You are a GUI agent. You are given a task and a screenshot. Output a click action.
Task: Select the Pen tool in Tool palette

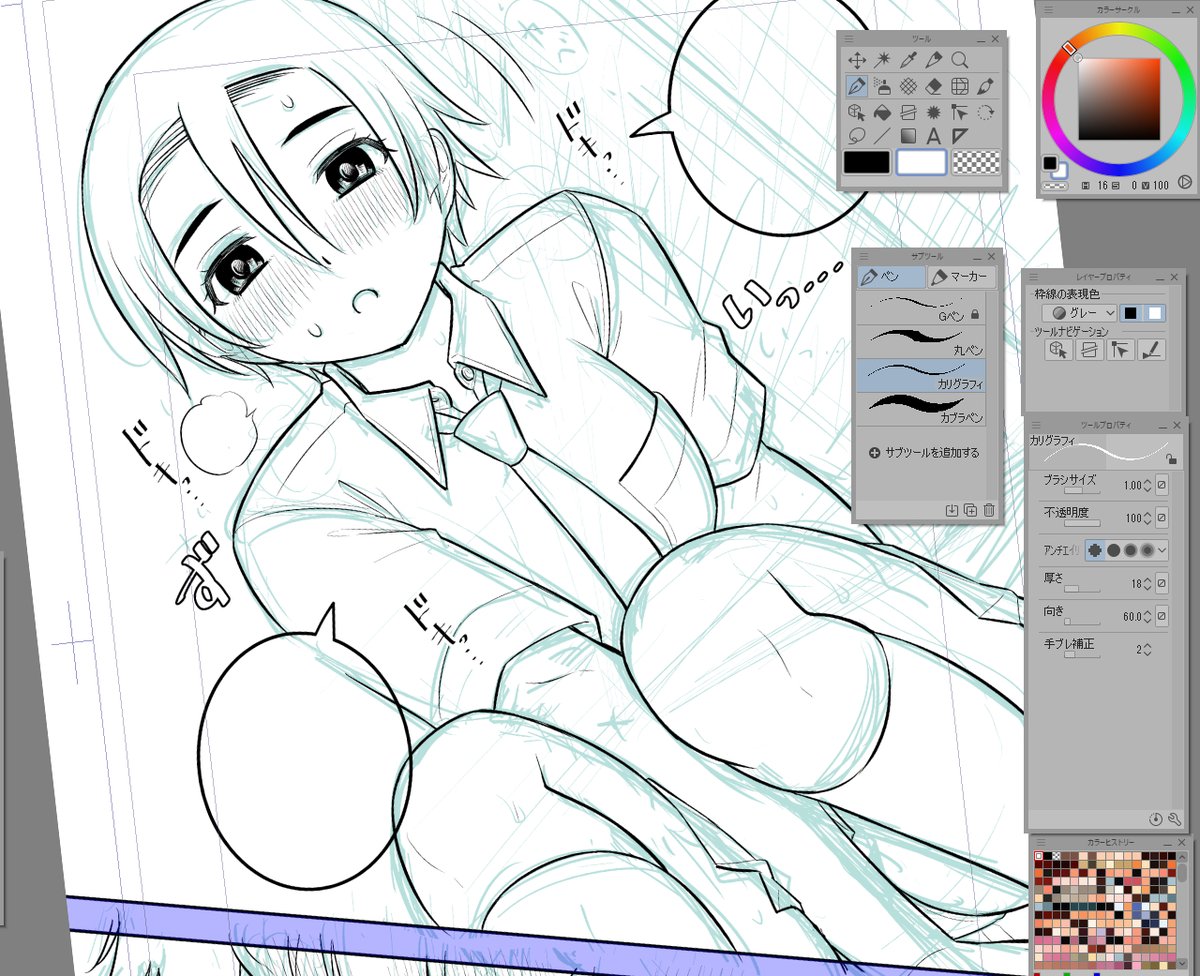click(x=857, y=86)
